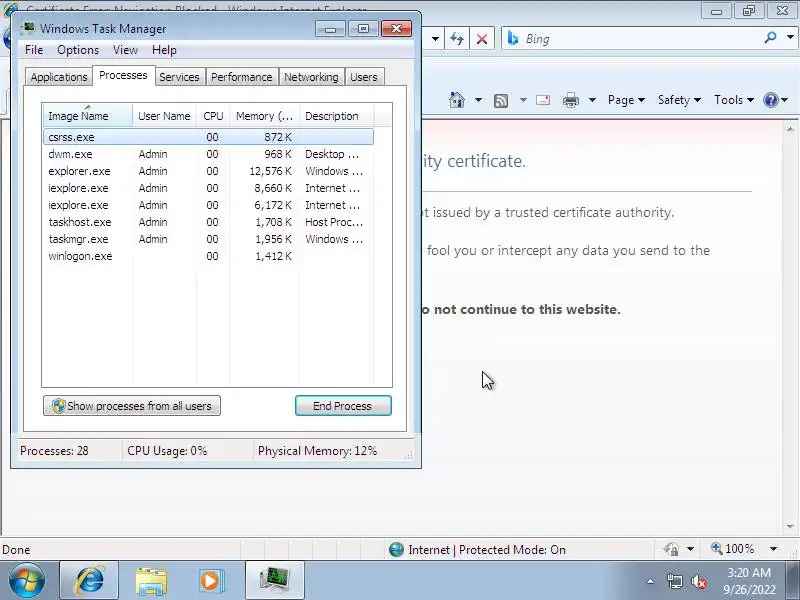The image size is (800, 600).
Task: Click the Help question mark icon in IE
Action: click(770, 100)
